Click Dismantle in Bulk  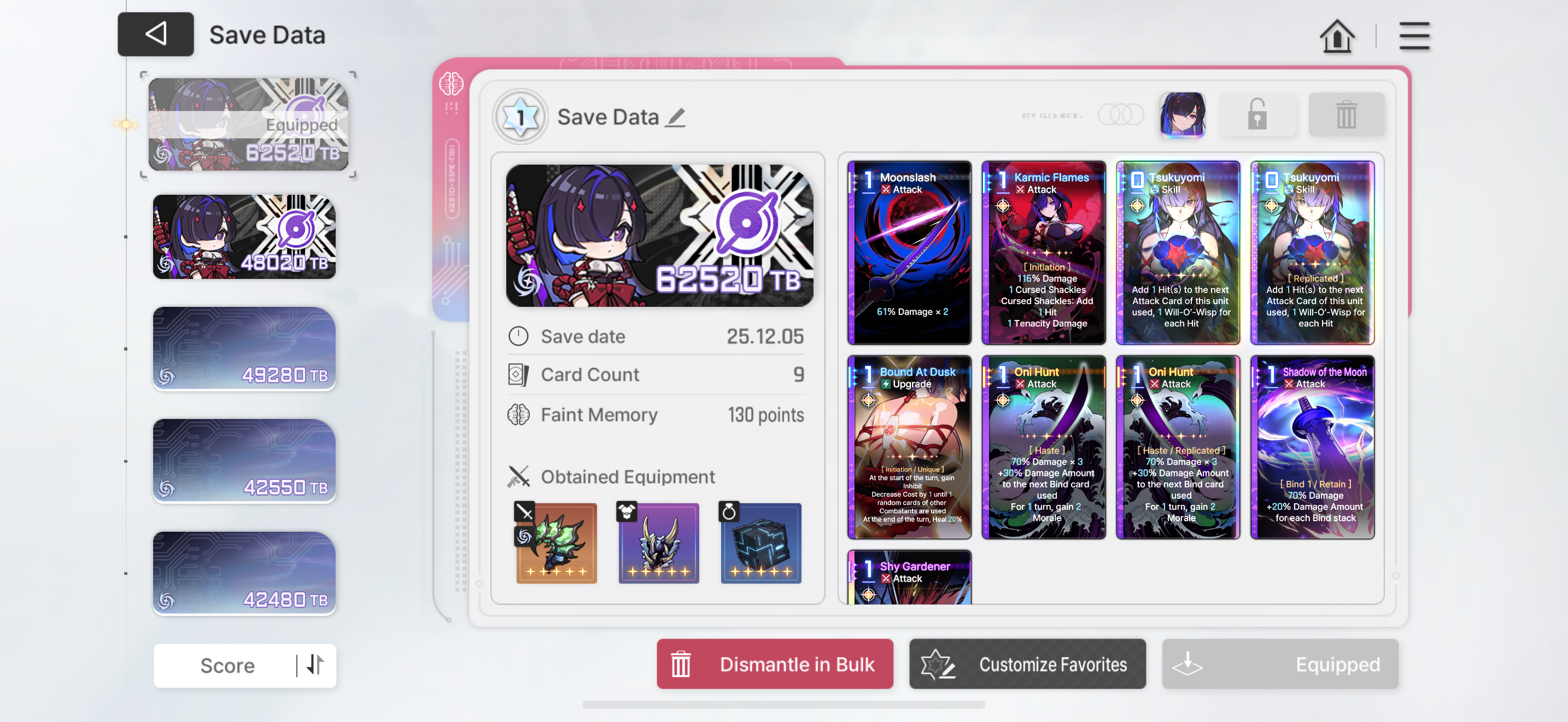point(774,663)
